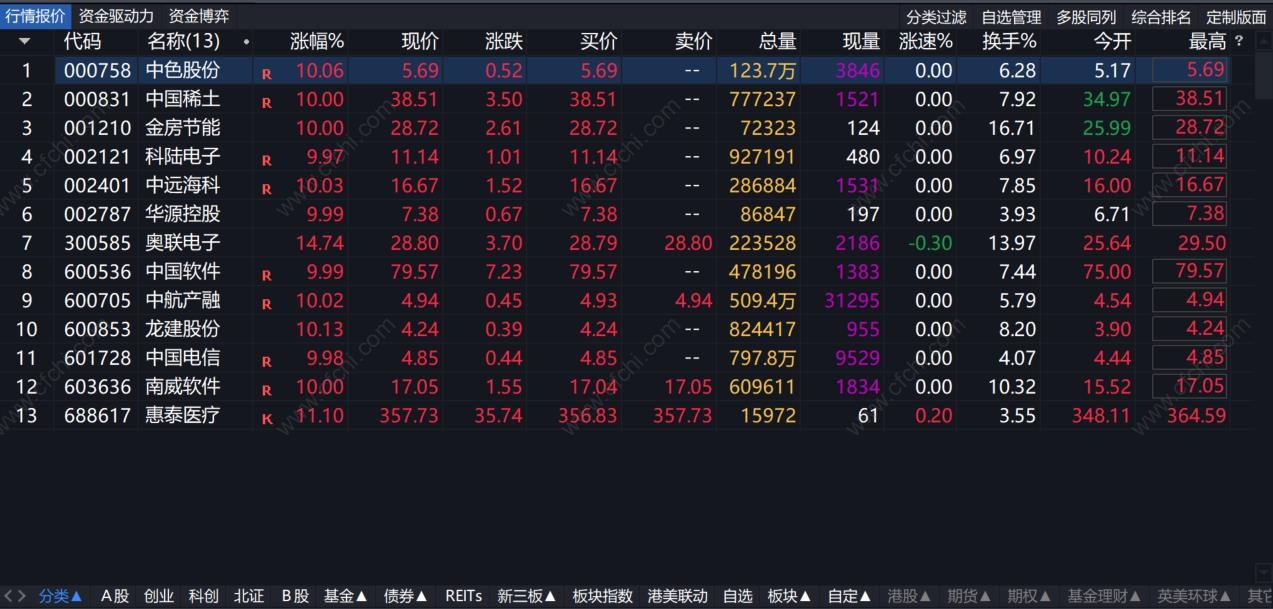Viewport: 1273px width, 609px height.
Task: Sort by the 涨幅% column header
Action: click(317, 42)
